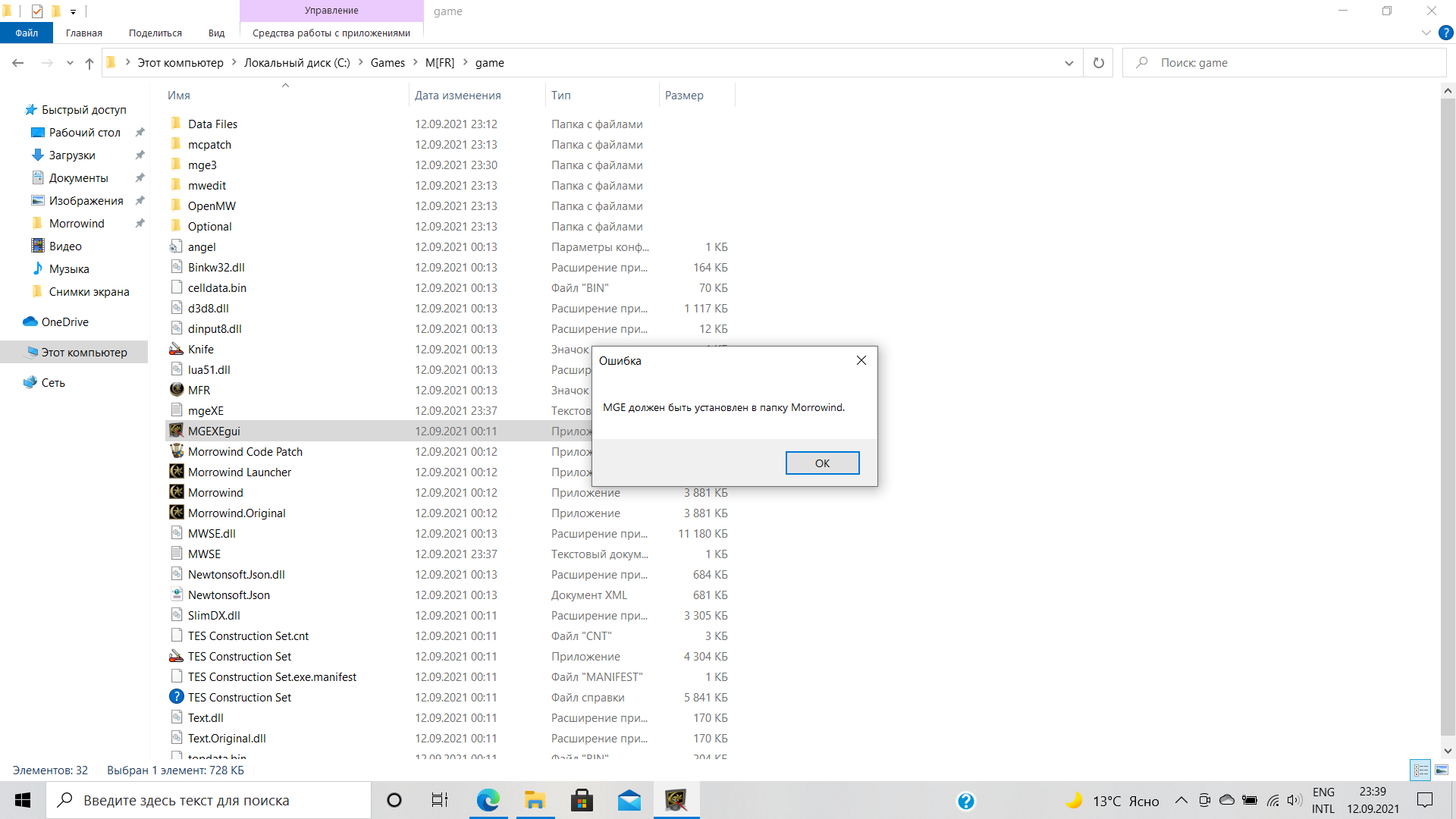Open address bar history dropdown
The image size is (1456, 819).
[x=1068, y=63]
